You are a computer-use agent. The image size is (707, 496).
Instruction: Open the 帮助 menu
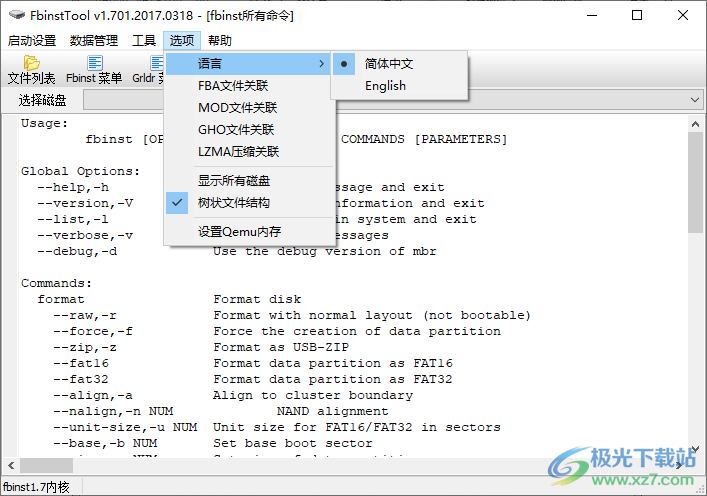[220, 41]
